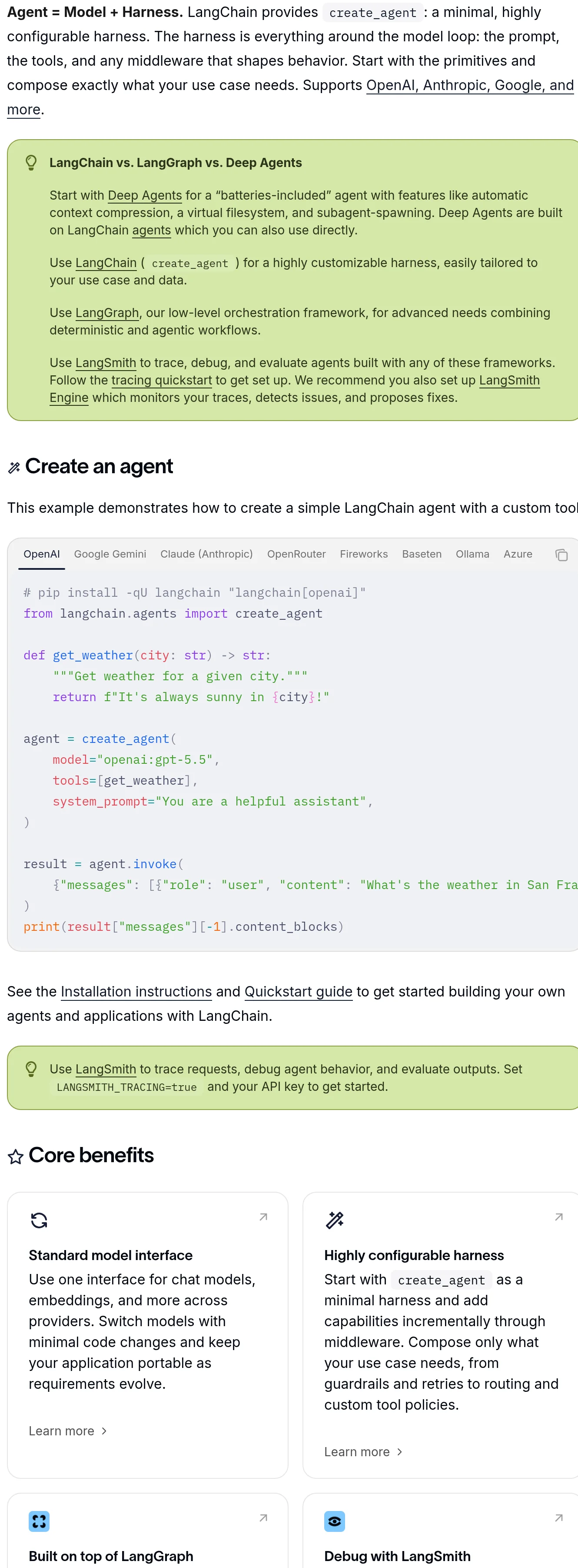Screen dimensions: 578x1568
Task: Open Highly configurable harness card via its corner arrow icon
Action: [558, 1217]
